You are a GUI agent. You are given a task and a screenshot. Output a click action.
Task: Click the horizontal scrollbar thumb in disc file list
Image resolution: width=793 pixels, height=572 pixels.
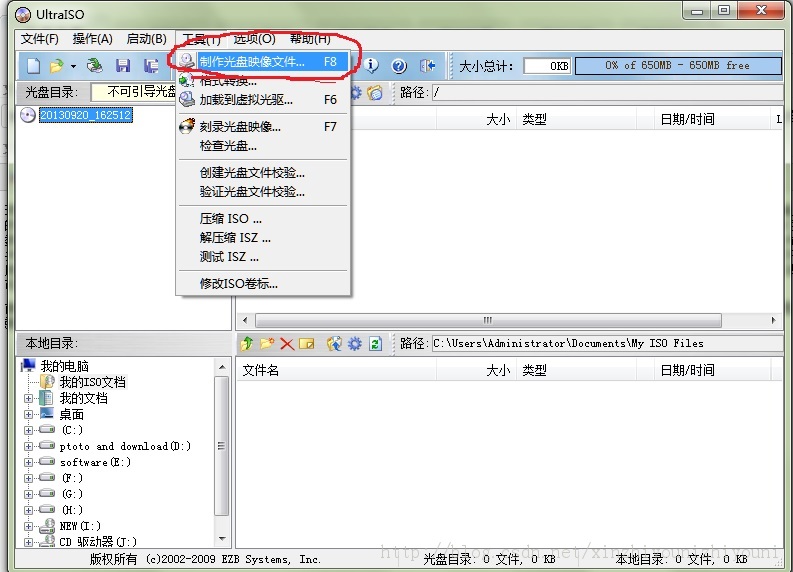pyautogui.click(x=488, y=320)
